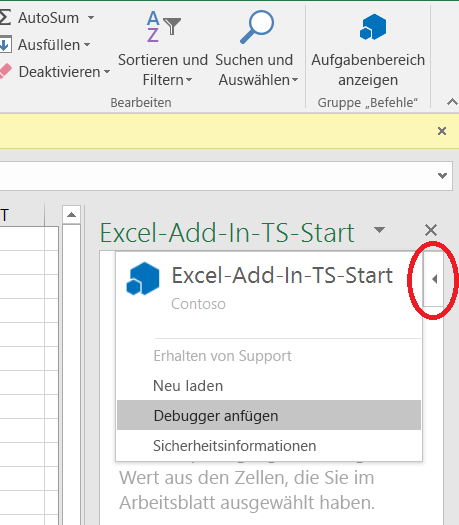This screenshot has width=459, height=525.
Task: Click the Bearbeiten group label
Action: click(141, 102)
